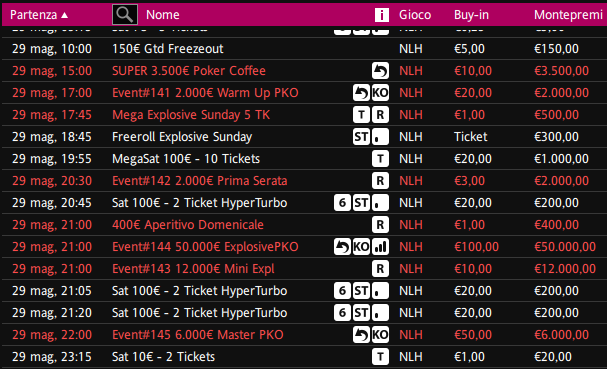Open 150€ Gtd Freezeout tournament
The width and height of the screenshot is (607, 369).
pyautogui.click(x=168, y=49)
